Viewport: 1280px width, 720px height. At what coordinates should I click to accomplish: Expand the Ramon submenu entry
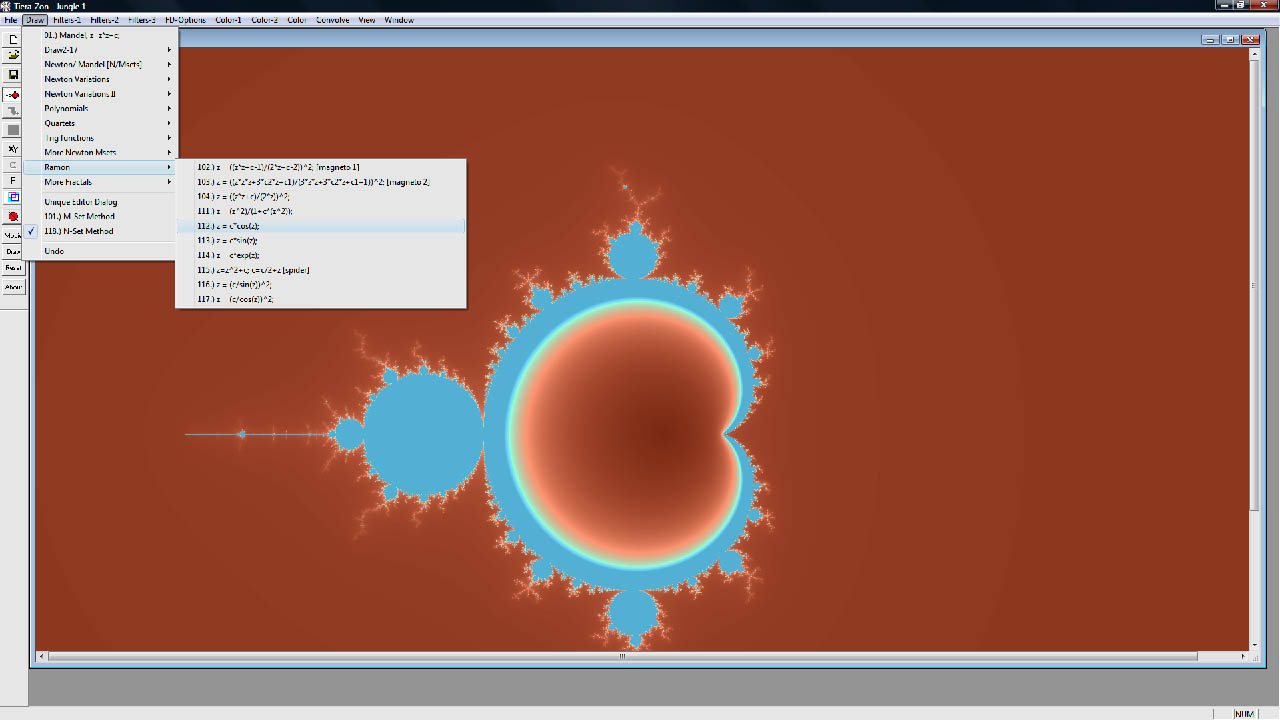(x=100, y=167)
